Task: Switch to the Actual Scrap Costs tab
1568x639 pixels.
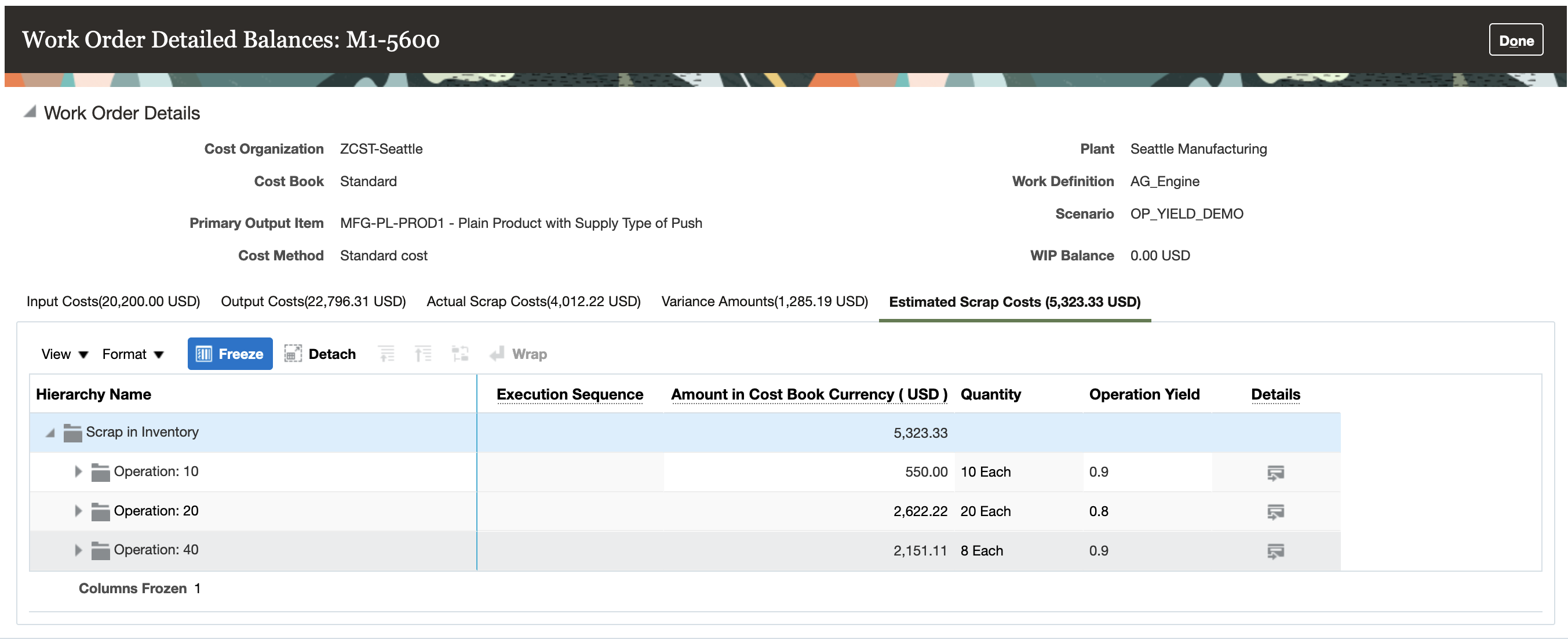Action: click(533, 302)
